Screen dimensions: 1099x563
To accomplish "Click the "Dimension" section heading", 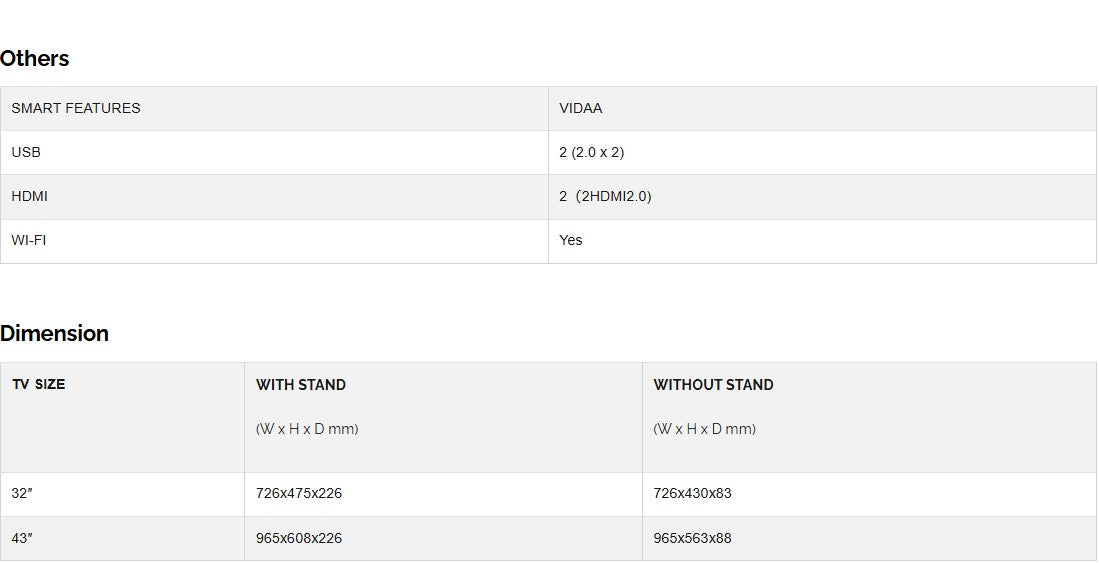I will [x=55, y=334].
